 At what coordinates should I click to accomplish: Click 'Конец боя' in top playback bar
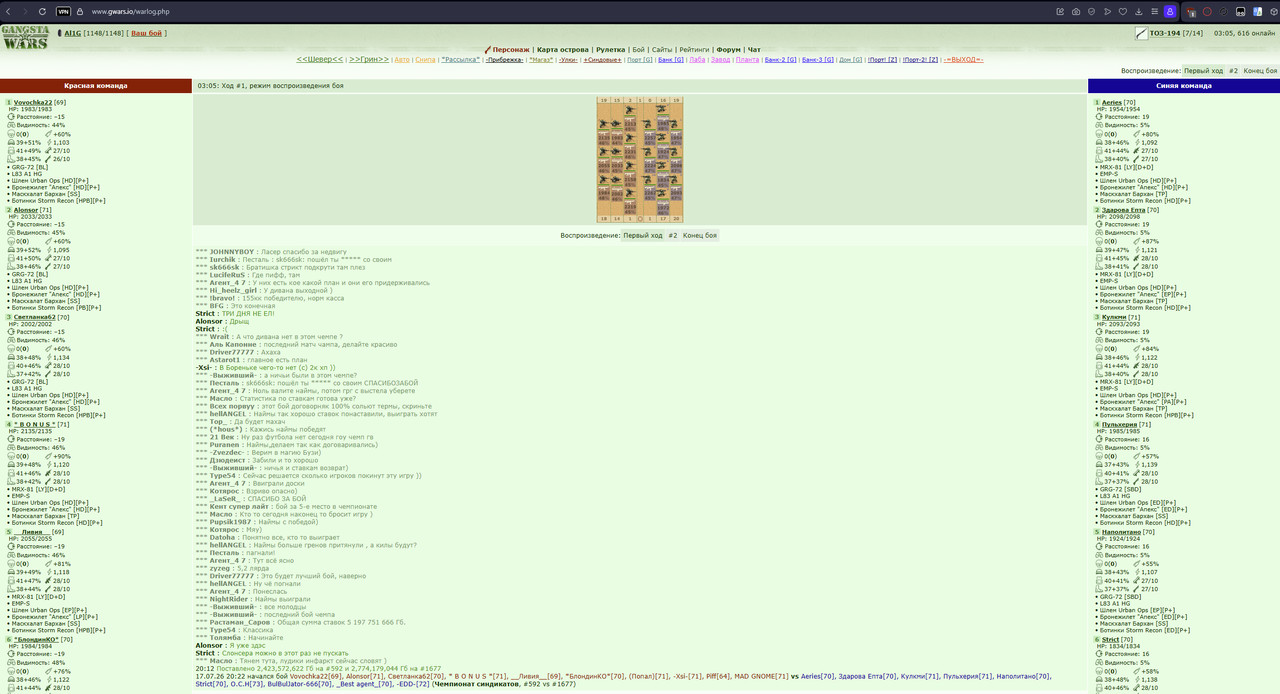(x=1260, y=71)
